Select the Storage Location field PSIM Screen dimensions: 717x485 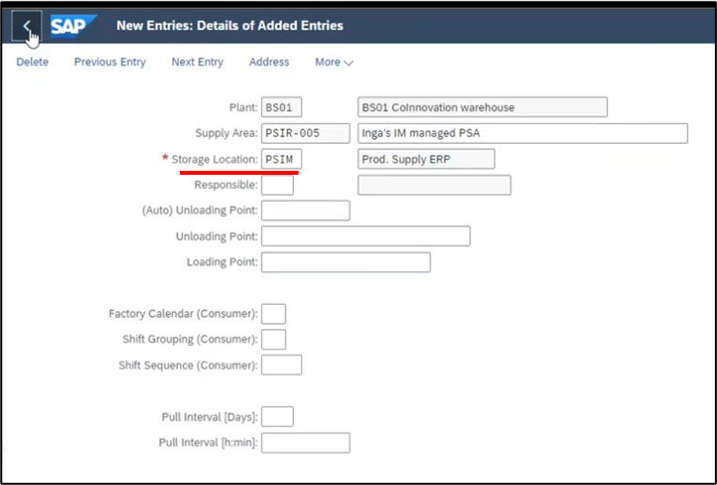pyautogui.click(x=281, y=159)
